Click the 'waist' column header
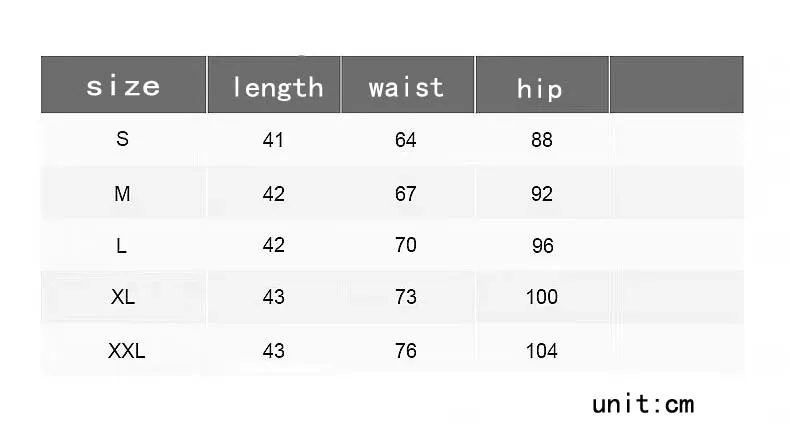 (408, 85)
